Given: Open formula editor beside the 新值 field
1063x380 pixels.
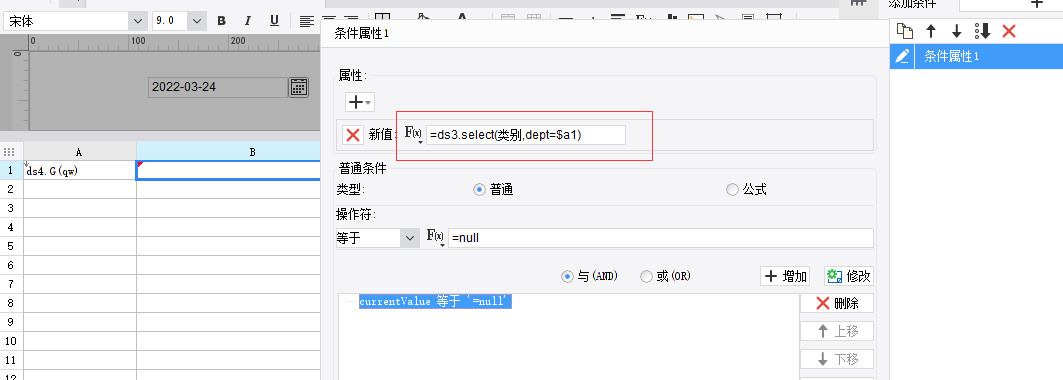Looking at the screenshot, I should point(414,134).
